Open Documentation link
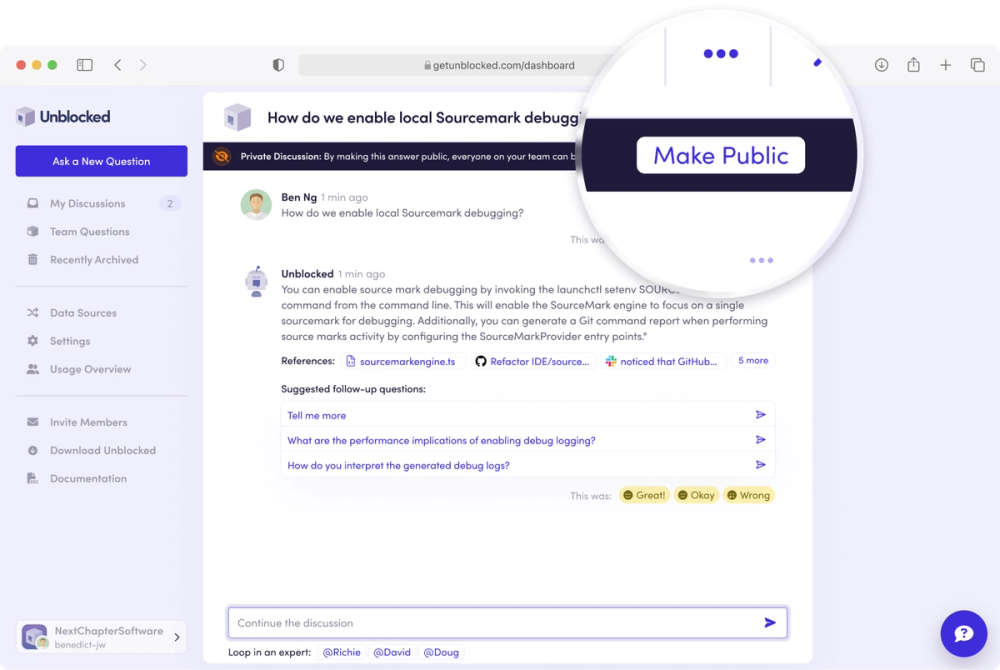The width and height of the screenshot is (1000, 670). [88, 478]
